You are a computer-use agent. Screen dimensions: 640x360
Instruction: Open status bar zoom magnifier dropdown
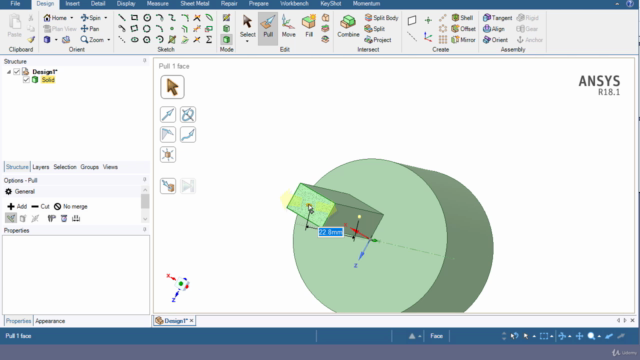tap(599, 336)
